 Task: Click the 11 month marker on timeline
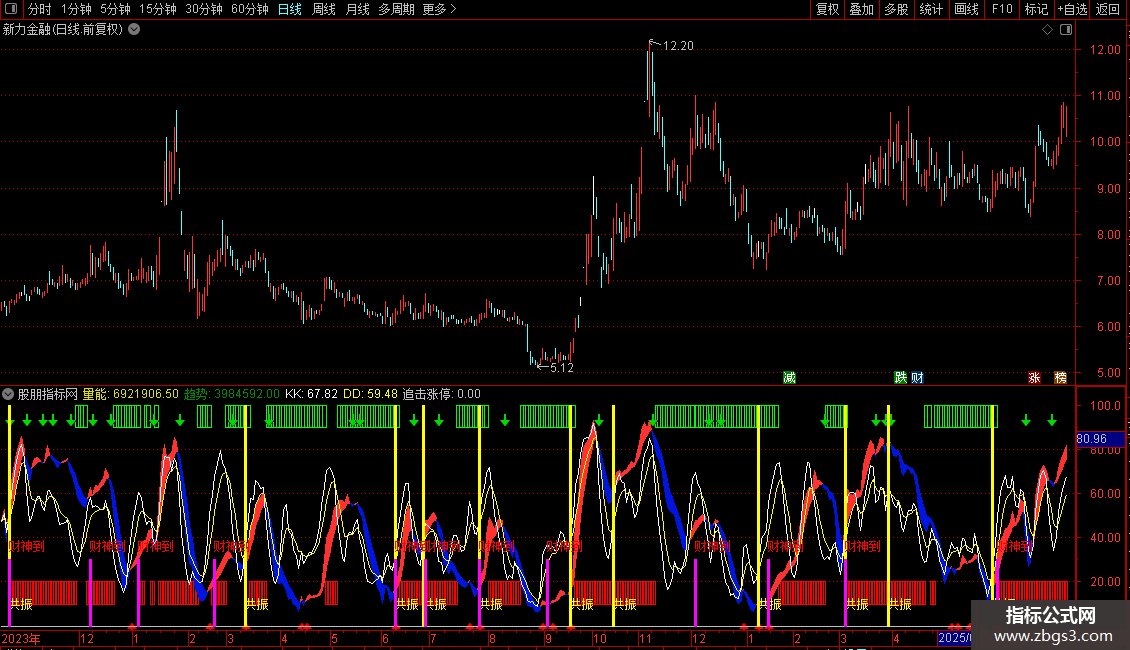point(645,638)
